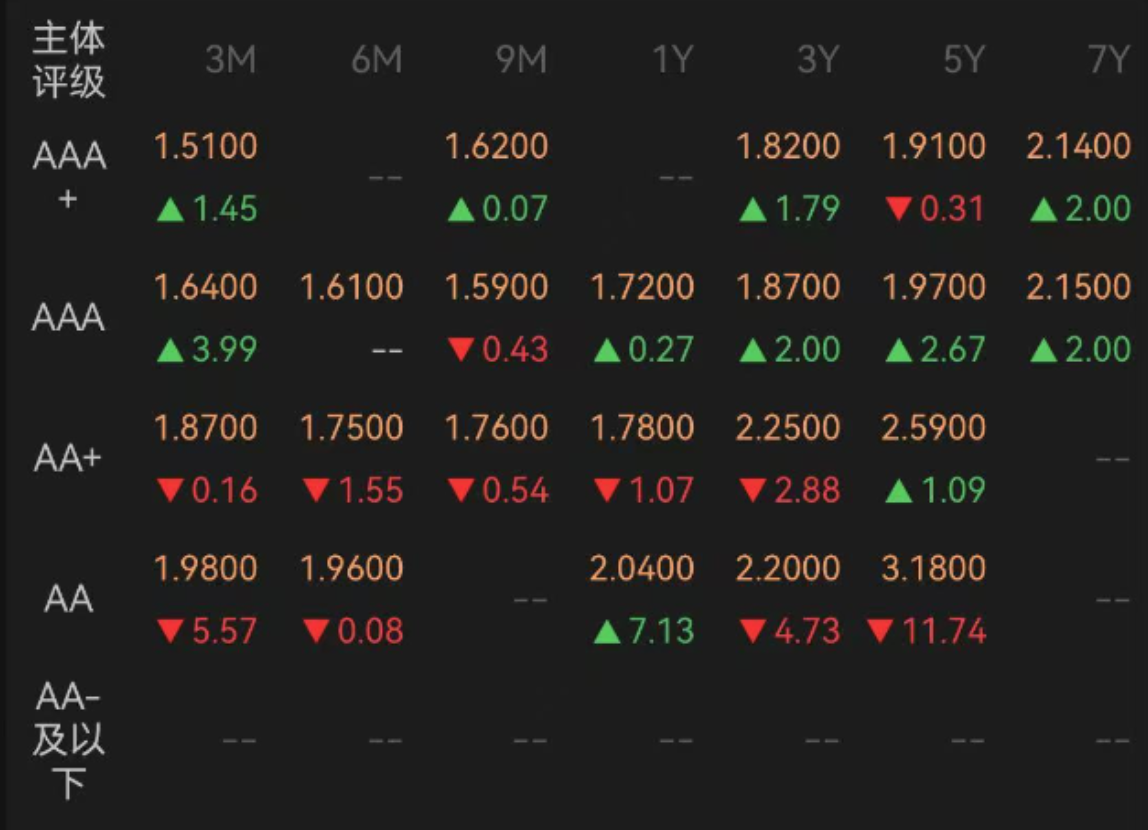Click the red down triangle next to 2.88

click(753, 492)
